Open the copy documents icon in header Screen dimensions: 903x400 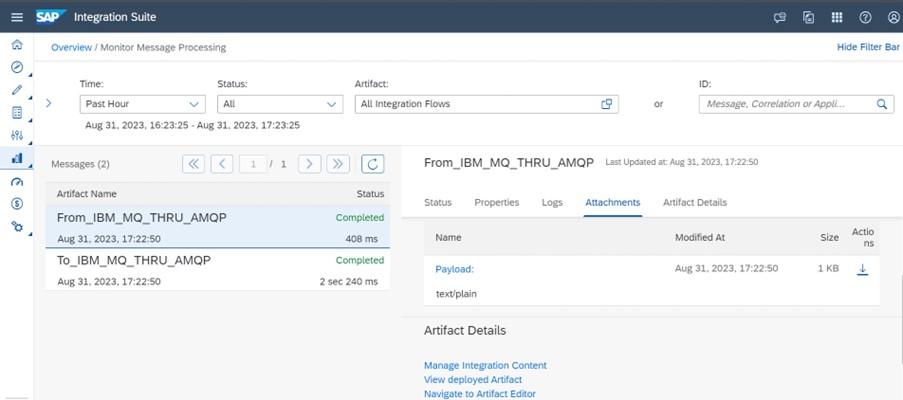809,17
